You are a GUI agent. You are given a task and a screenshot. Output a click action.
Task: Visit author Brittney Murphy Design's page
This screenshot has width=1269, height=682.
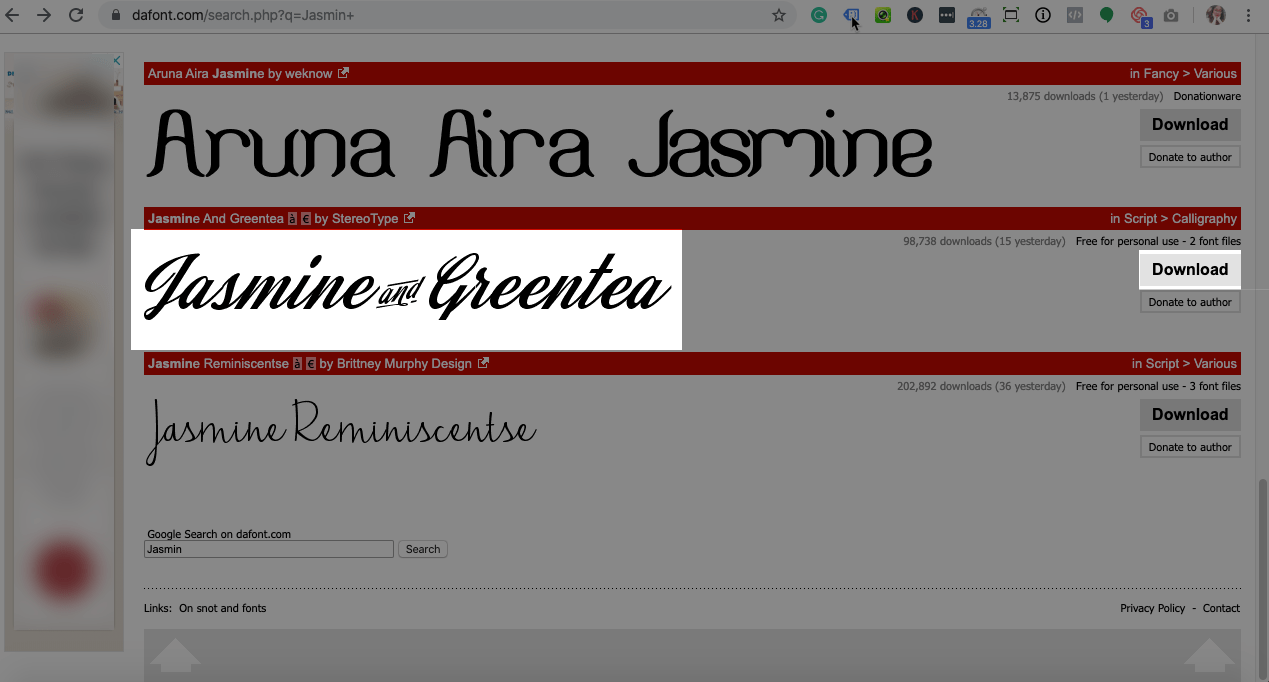[404, 363]
